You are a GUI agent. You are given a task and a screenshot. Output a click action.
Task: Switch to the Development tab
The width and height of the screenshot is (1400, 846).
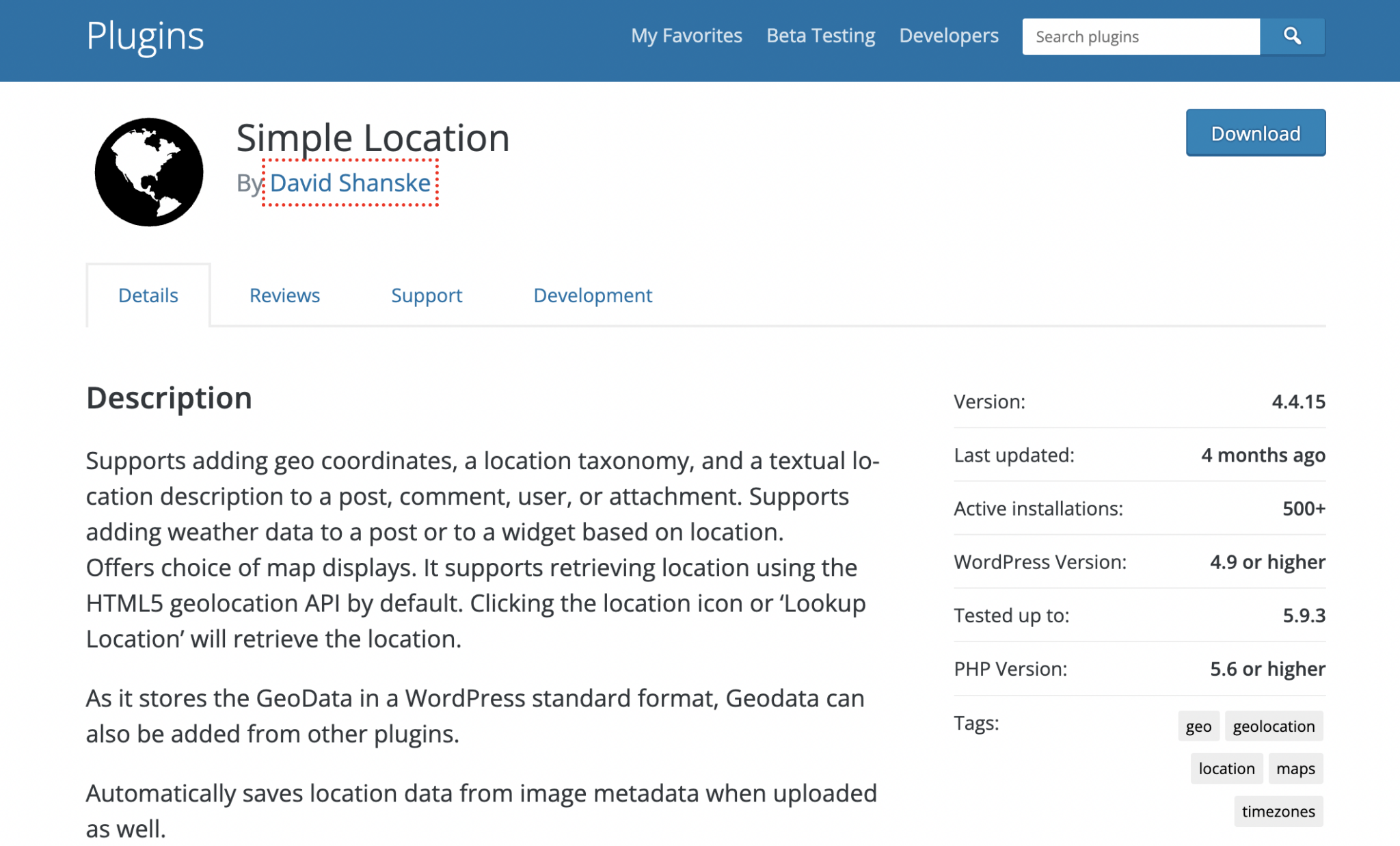[x=592, y=295]
